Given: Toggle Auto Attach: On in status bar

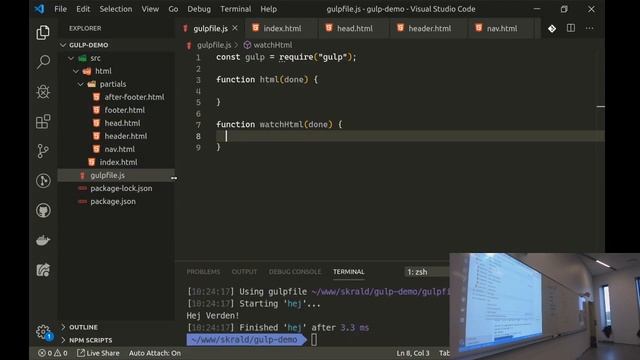Looking at the screenshot, I should coord(155,353).
